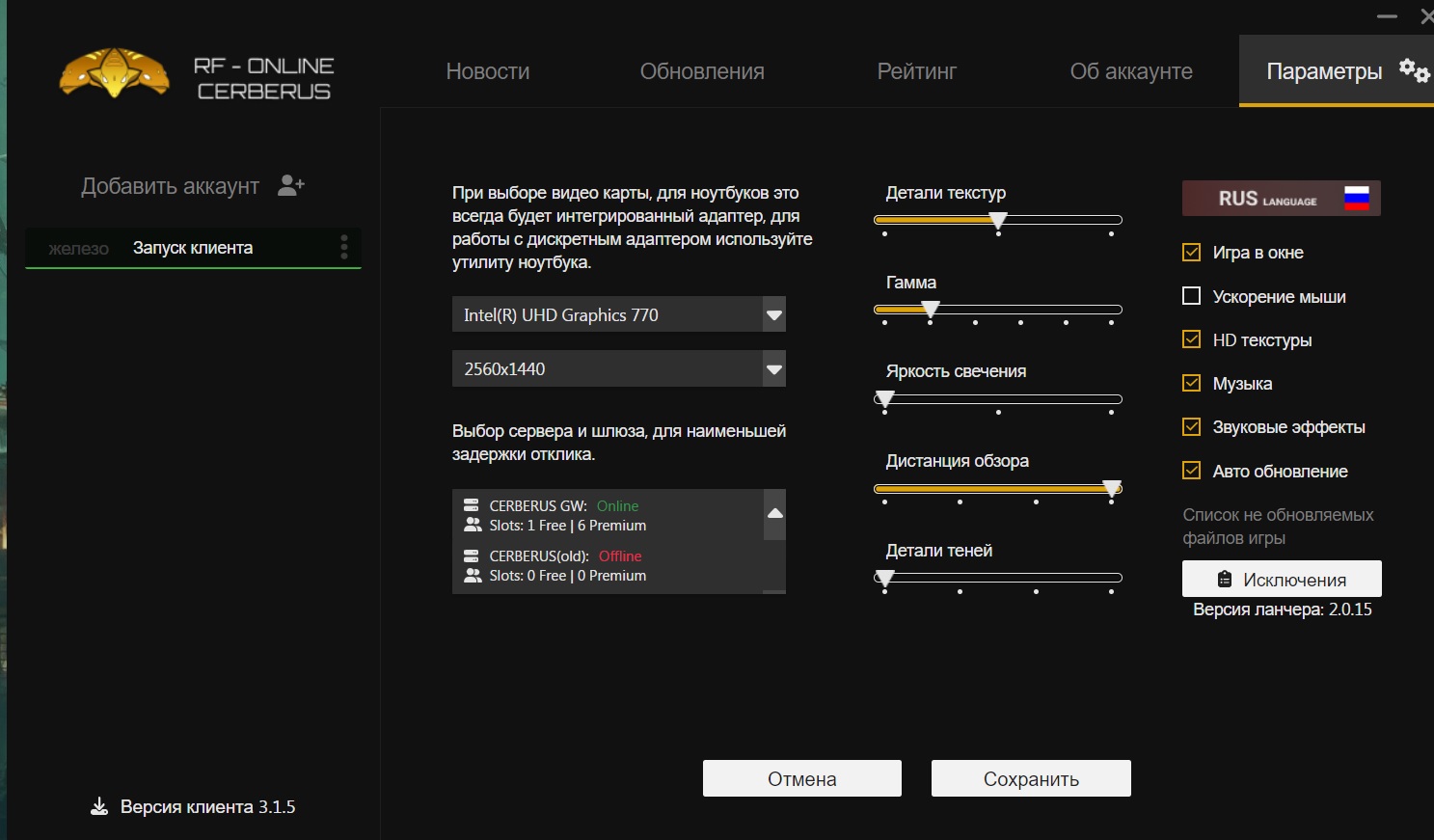Turn off the Музыка checkbox
1434x840 pixels.
1192,383
